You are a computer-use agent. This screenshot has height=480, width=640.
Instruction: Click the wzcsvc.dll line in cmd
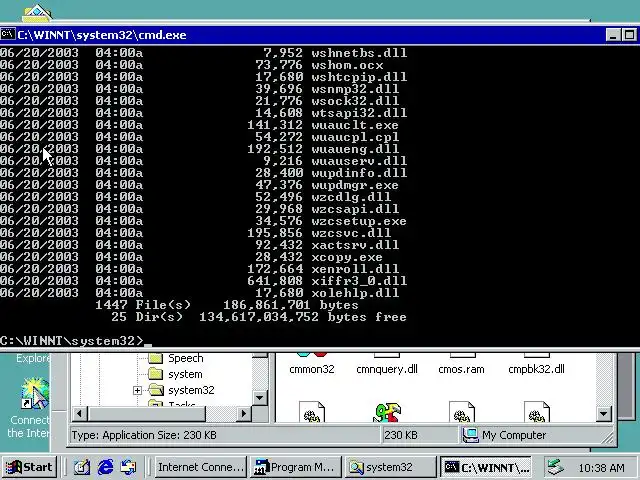tap(196, 233)
